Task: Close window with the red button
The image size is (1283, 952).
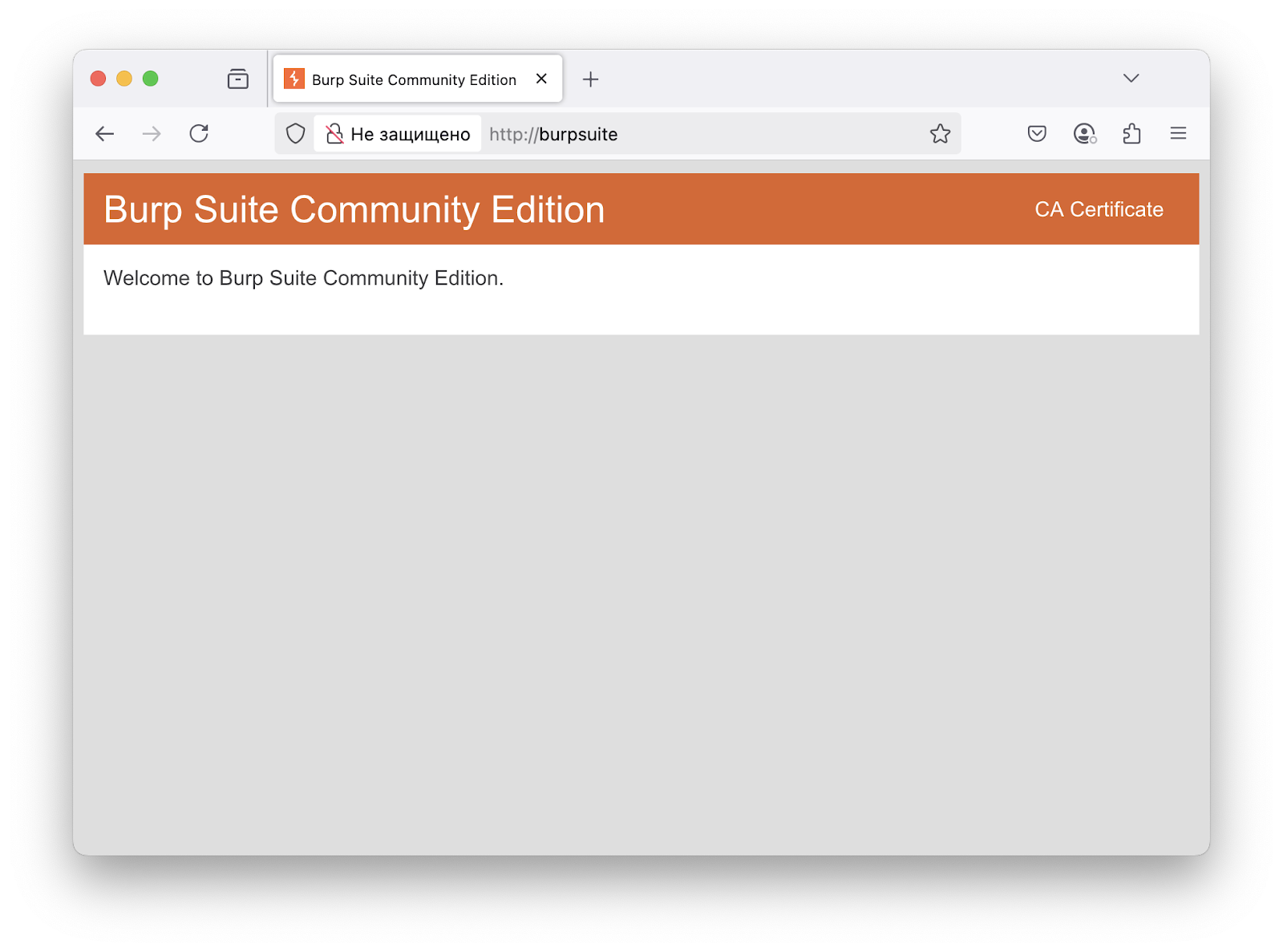Action: (99, 79)
